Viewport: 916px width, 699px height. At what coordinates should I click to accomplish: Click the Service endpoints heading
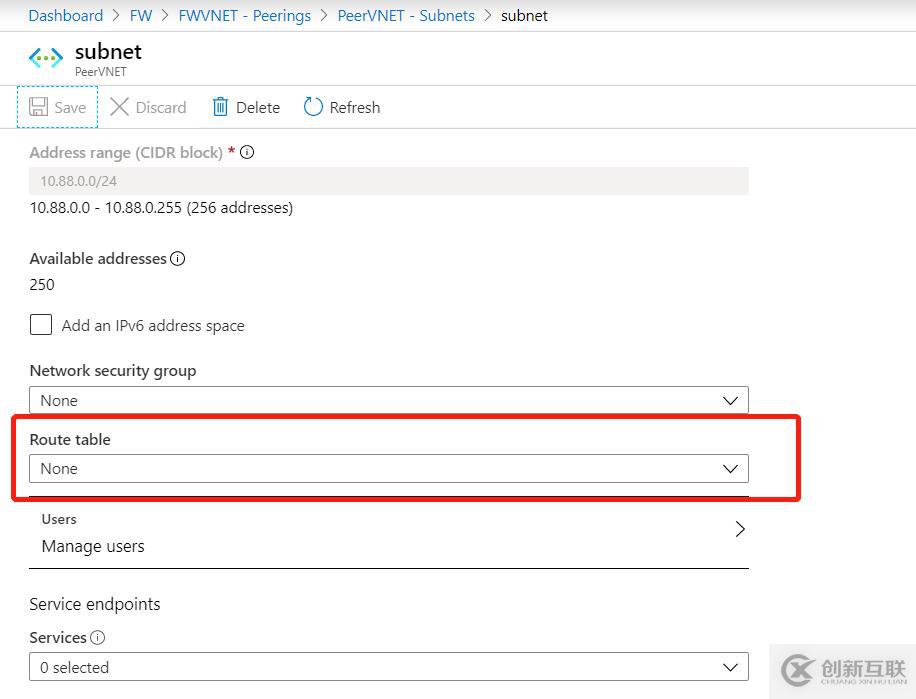[95, 604]
